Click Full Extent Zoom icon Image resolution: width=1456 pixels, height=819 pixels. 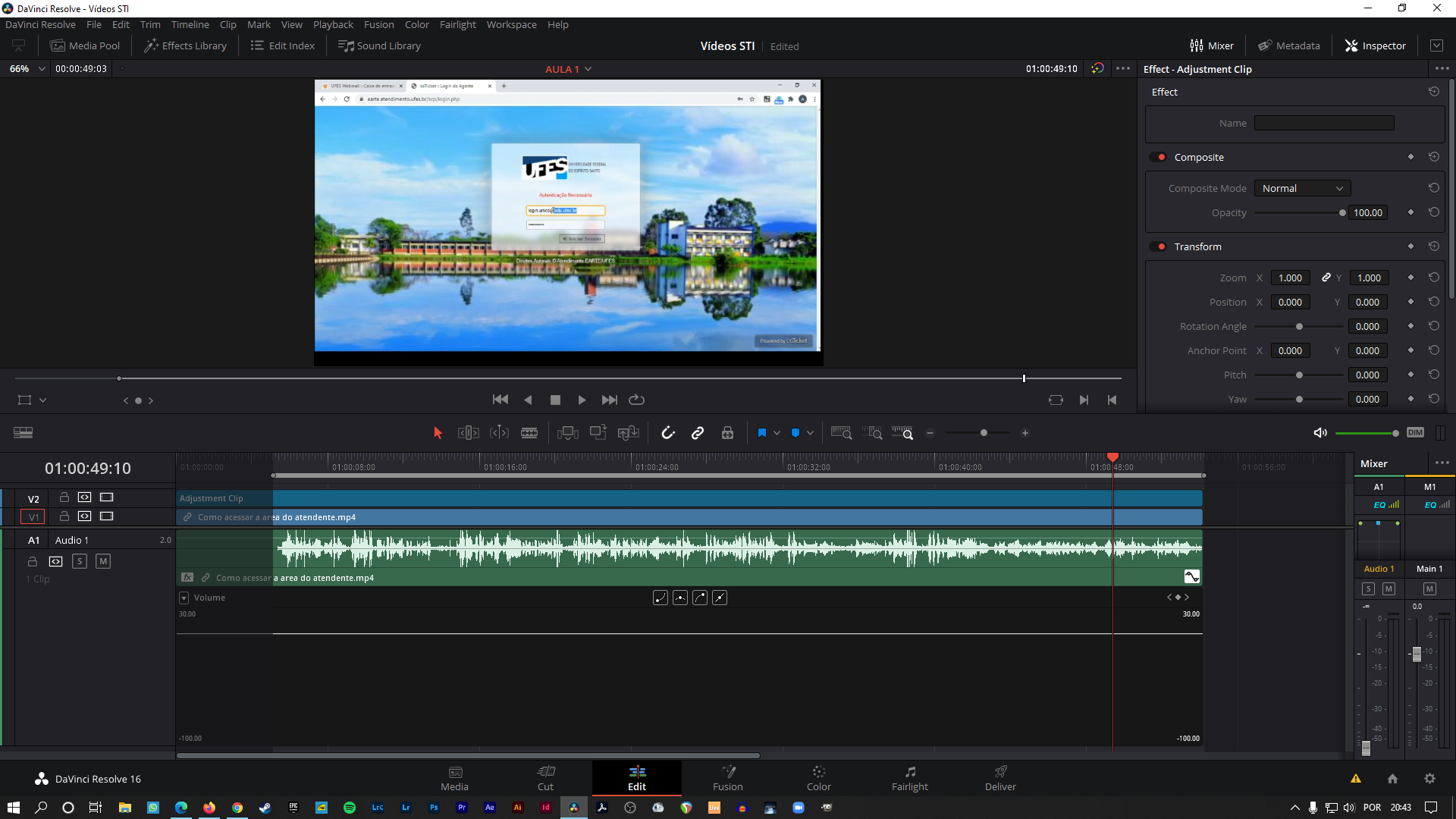click(842, 433)
